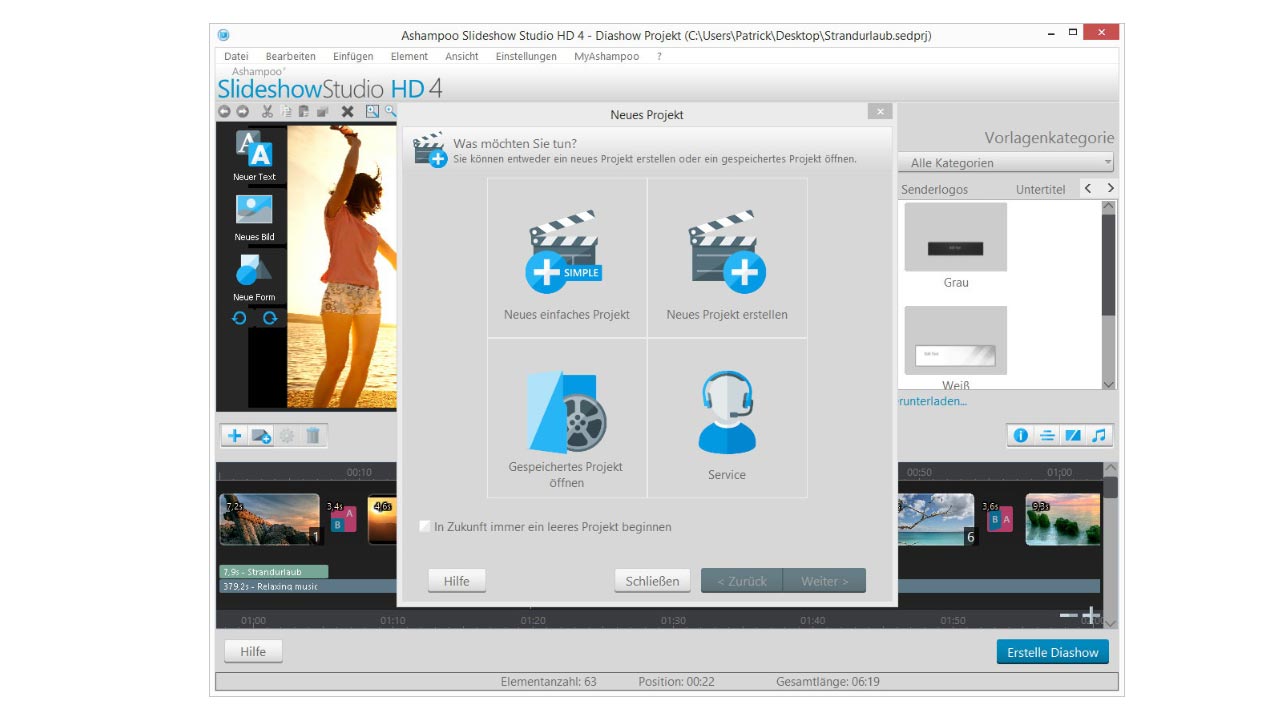Viewport: 1280px width, 720px height.
Task: Click the diagonal transition icon
Action: click(x=1073, y=435)
